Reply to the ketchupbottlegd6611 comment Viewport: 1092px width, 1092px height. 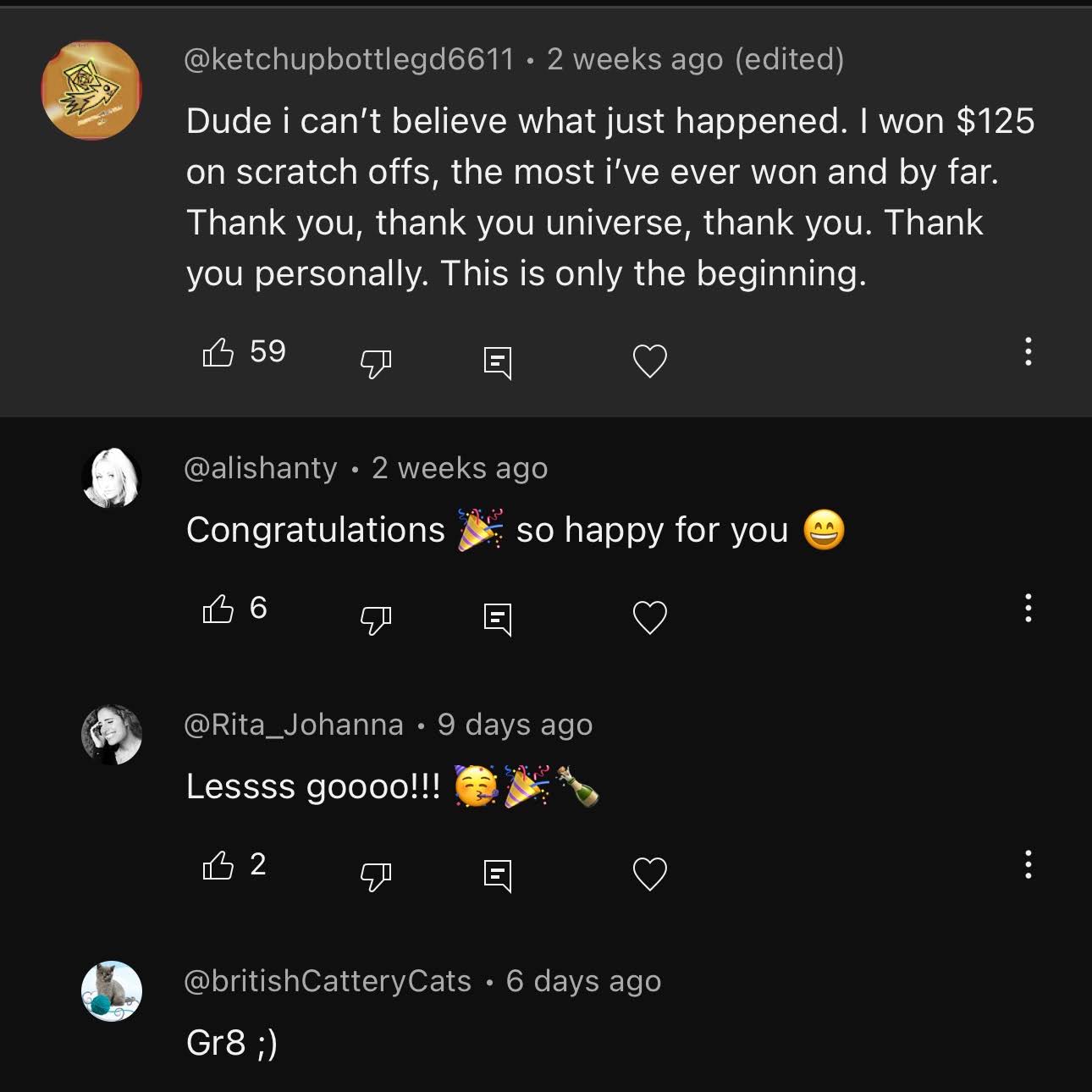tap(498, 362)
